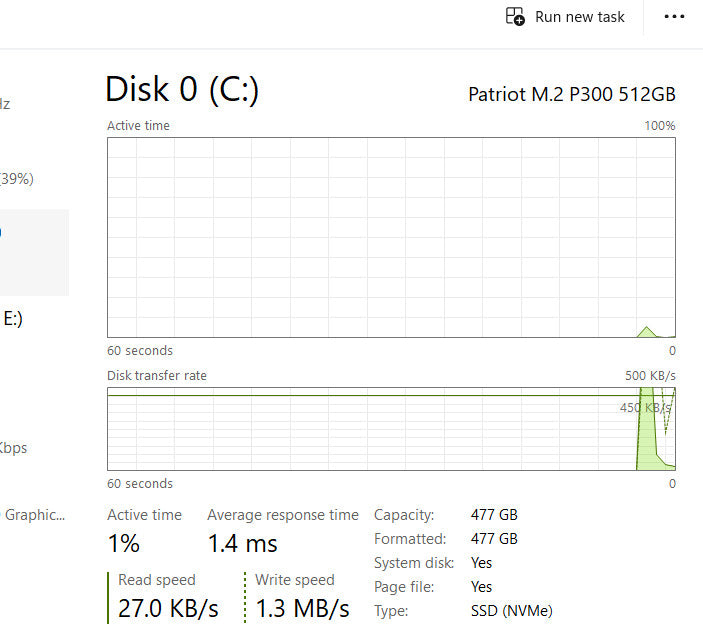This screenshot has width=703, height=642.
Task: Click the Capacity 477 GB value
Action: 494,515
